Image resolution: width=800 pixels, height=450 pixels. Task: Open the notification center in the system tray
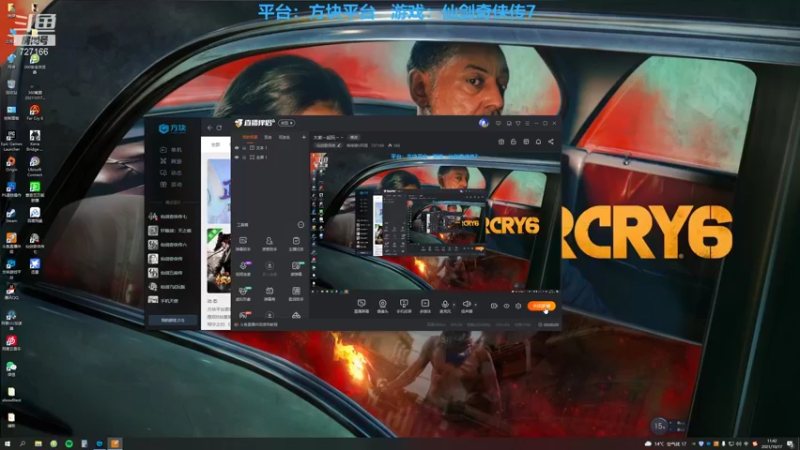tap(790, 444)
